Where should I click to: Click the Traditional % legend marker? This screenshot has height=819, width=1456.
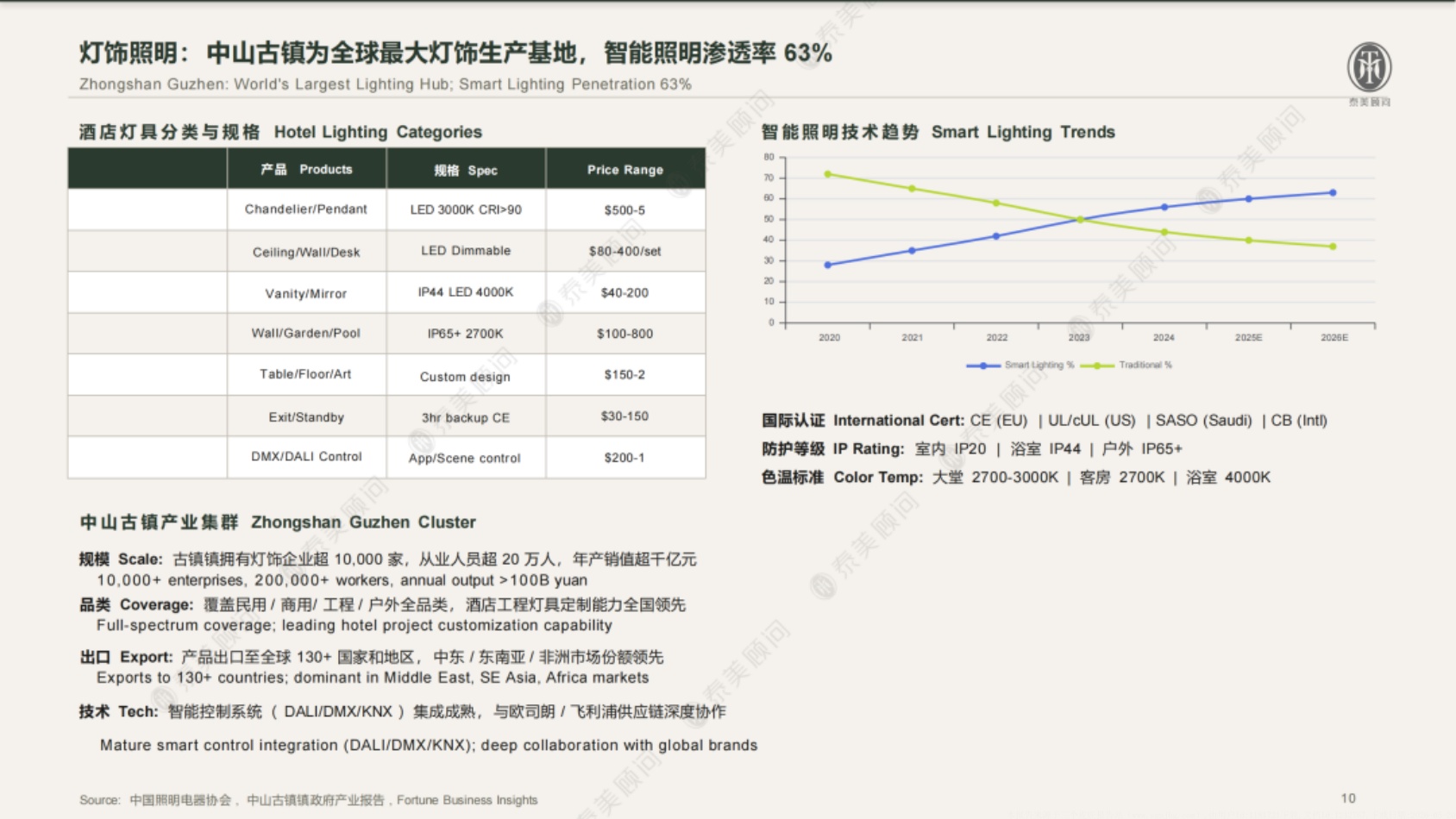(x=1097, y=366)
